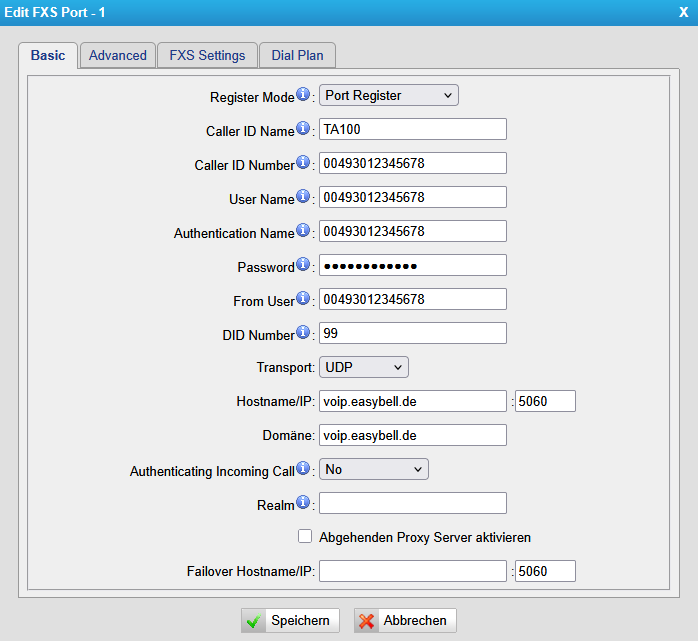
Task: Click the Abbrechen button
Action: click(x=403, y=621)
